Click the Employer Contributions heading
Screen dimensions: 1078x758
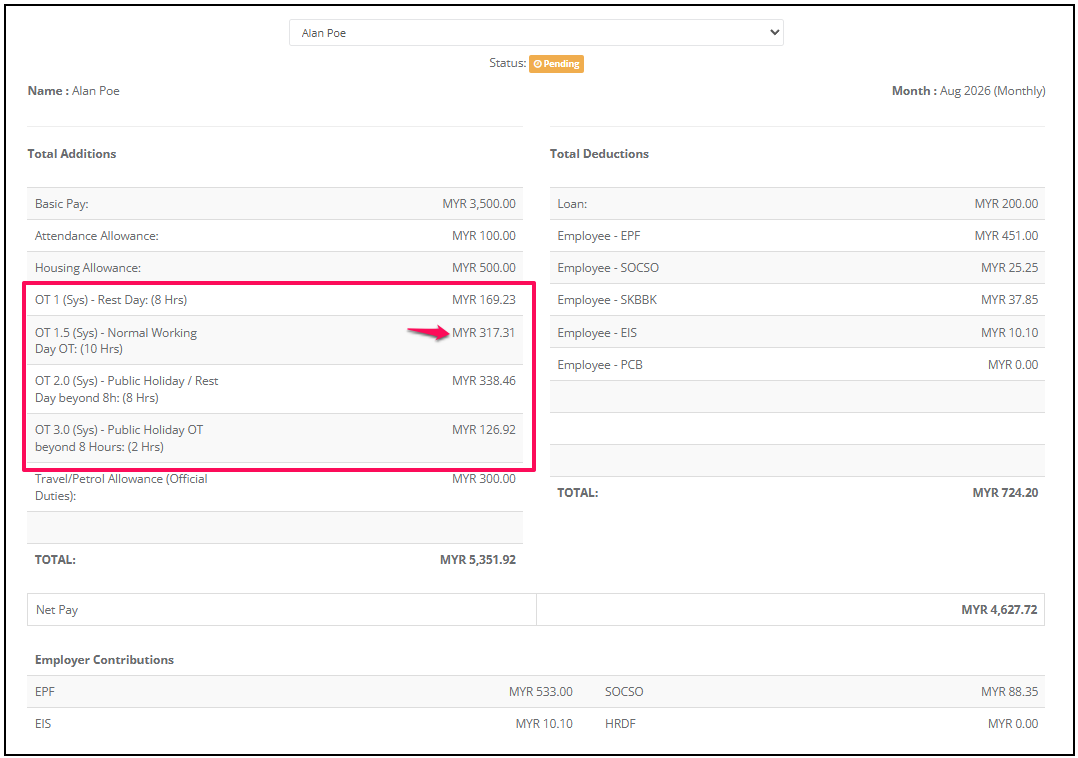[x=104, y=660]
